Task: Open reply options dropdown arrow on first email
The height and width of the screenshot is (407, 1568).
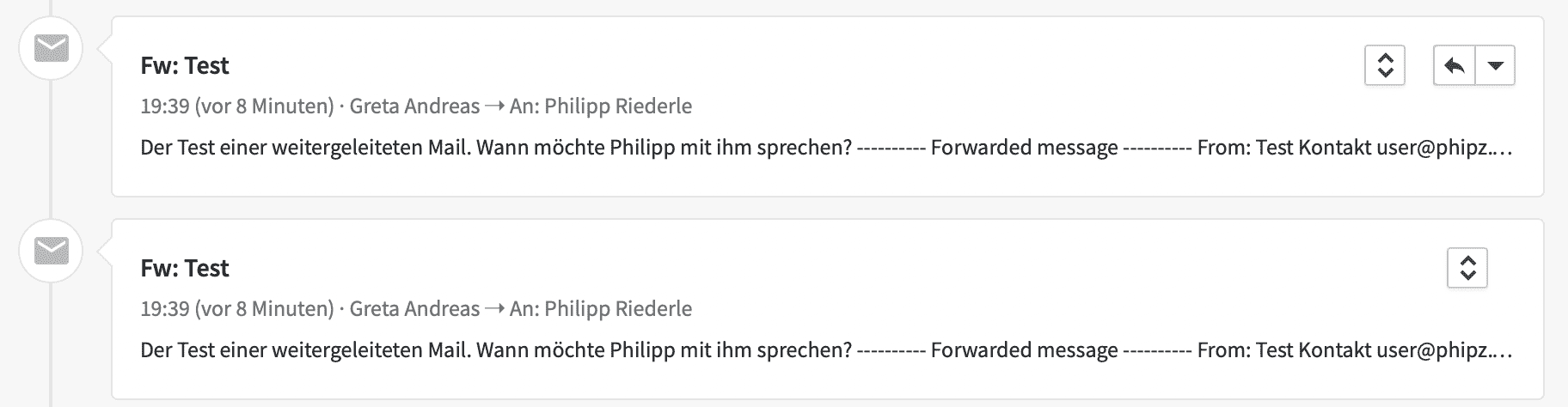Action: coord(1495,65)
